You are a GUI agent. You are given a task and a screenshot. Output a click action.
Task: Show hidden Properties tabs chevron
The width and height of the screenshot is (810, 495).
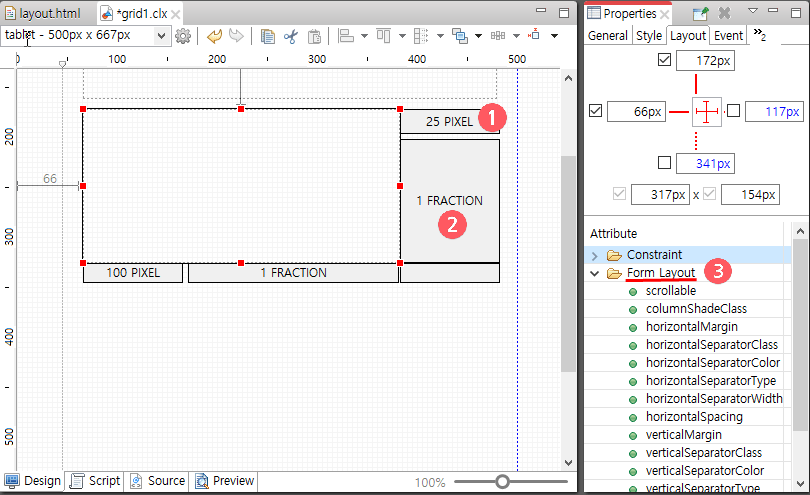[759, 35]
